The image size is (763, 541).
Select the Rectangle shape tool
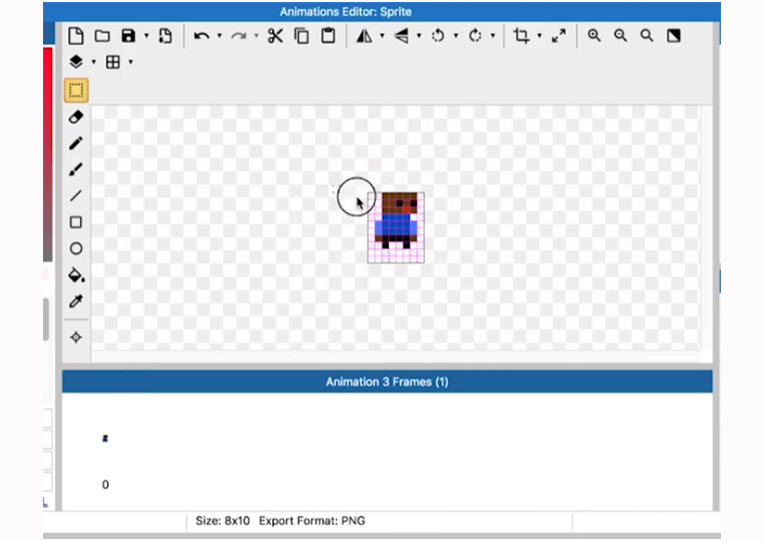click(x=76, y=222)
